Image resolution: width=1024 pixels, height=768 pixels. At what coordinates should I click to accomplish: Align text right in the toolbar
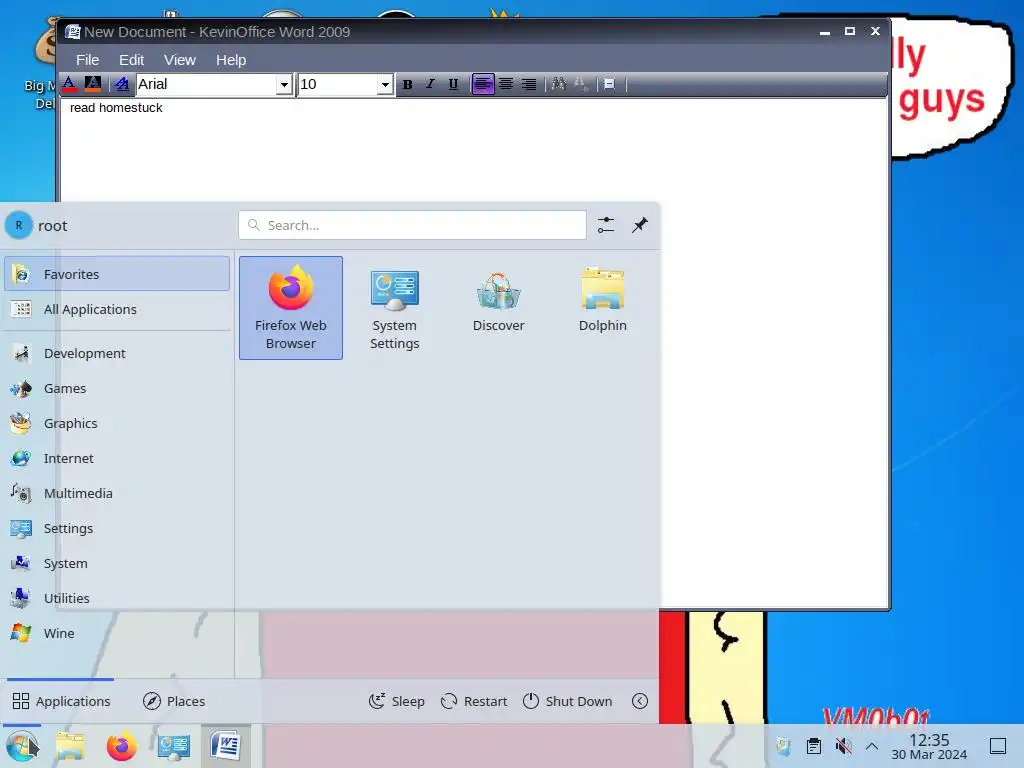click(x=529, y=84)
